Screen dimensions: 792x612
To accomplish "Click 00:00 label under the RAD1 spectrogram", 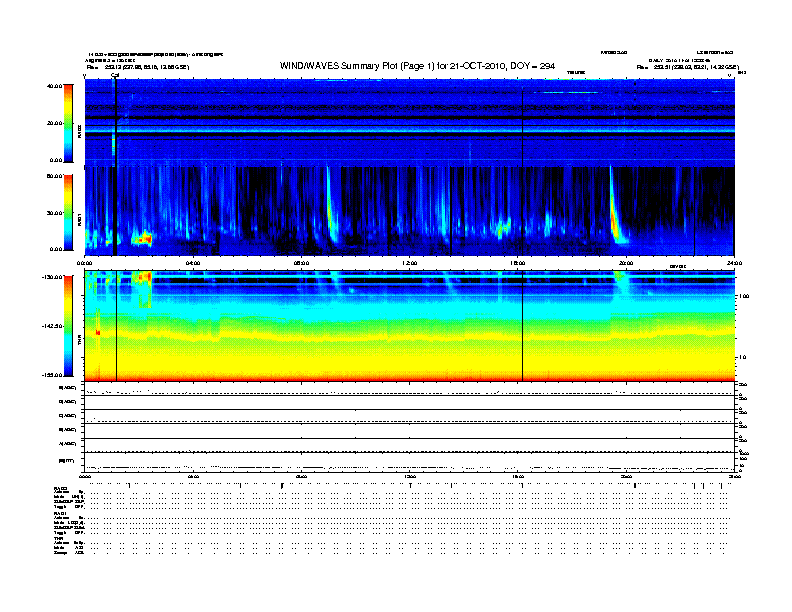I will pos(84,263).
